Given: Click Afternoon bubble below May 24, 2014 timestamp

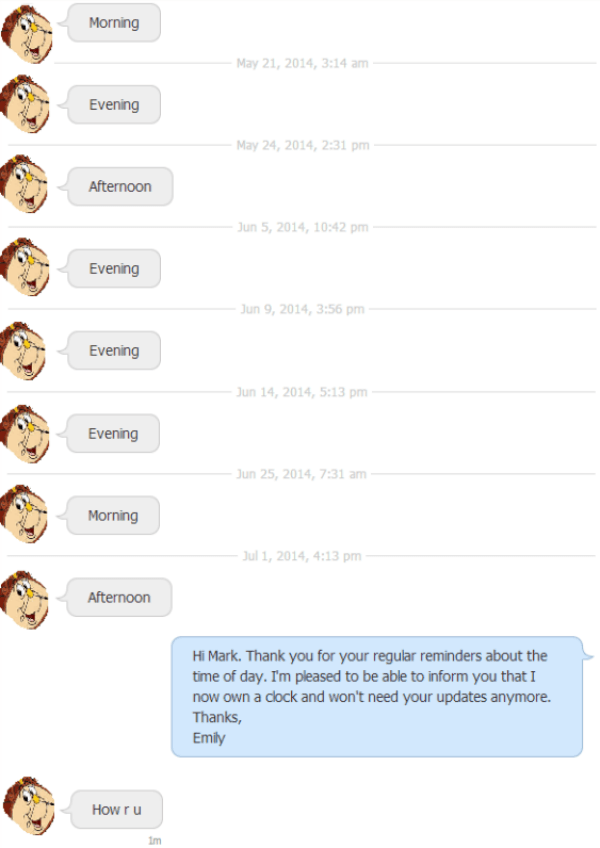Looking at the screenshot, I should 120,187.
